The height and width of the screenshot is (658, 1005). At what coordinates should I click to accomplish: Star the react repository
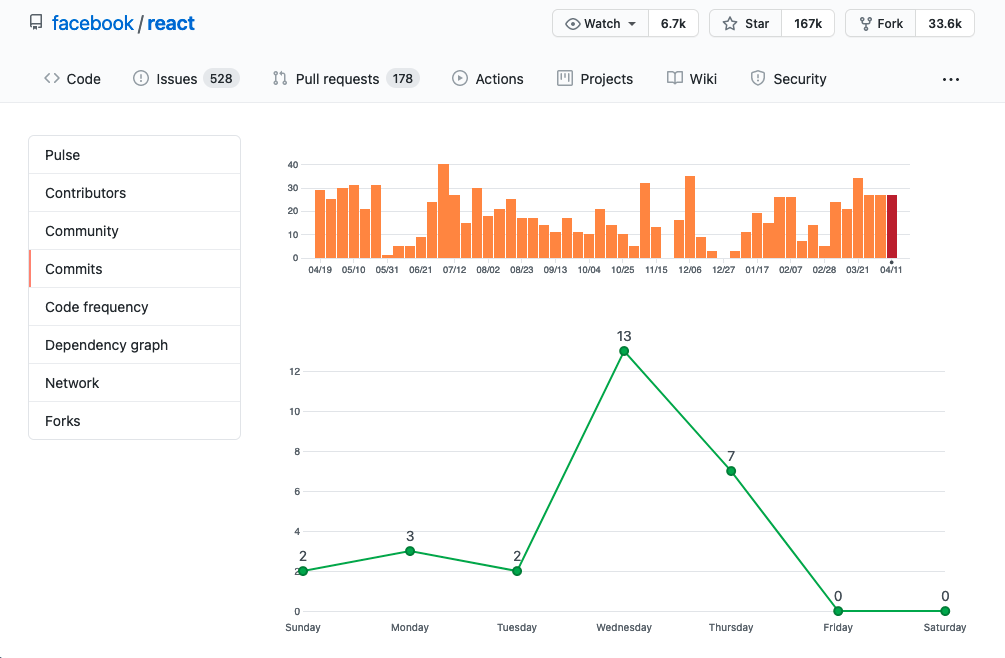(x=745, y=24)
